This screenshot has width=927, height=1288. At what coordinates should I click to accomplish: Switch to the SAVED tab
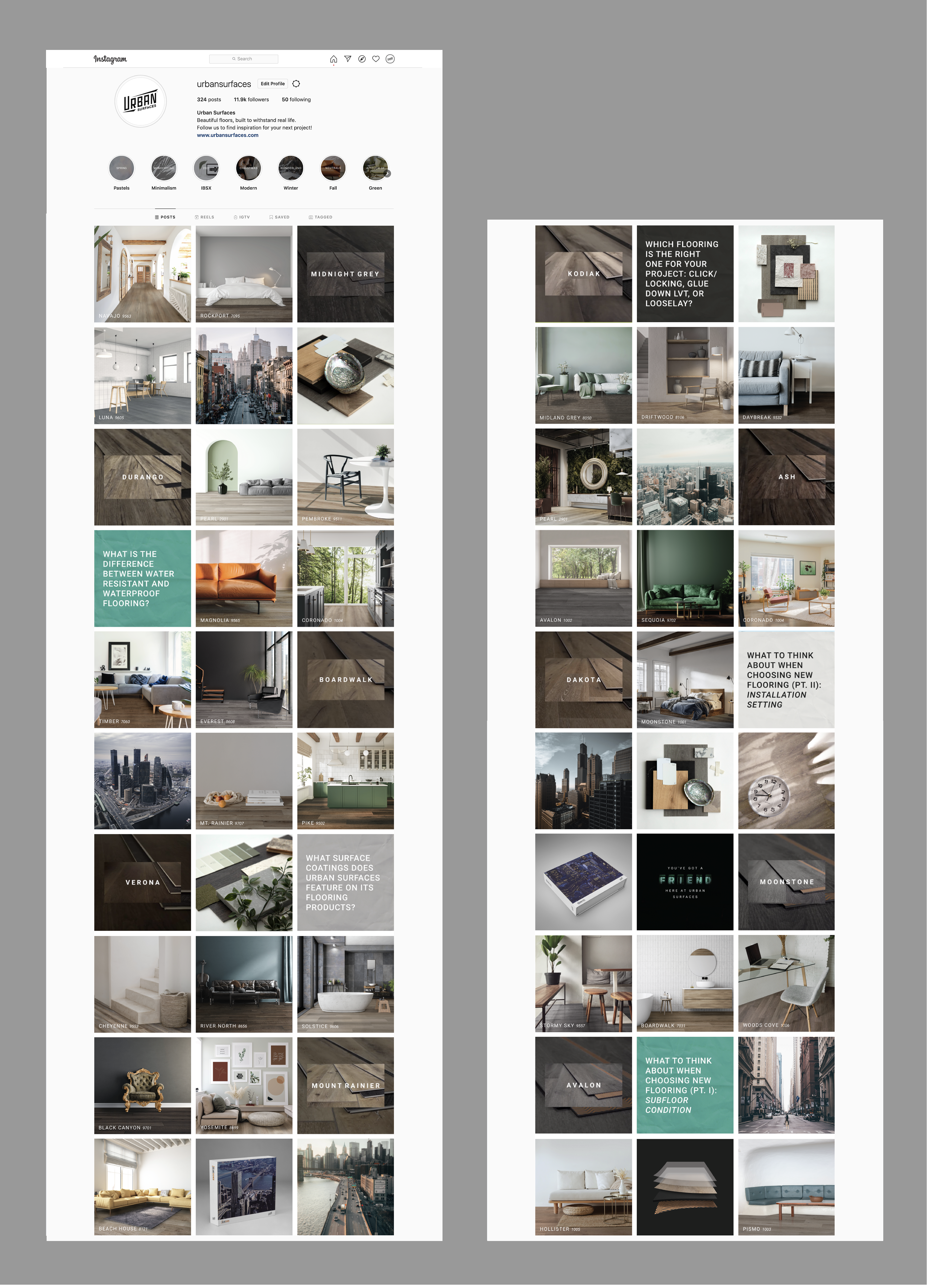(280, 217)
